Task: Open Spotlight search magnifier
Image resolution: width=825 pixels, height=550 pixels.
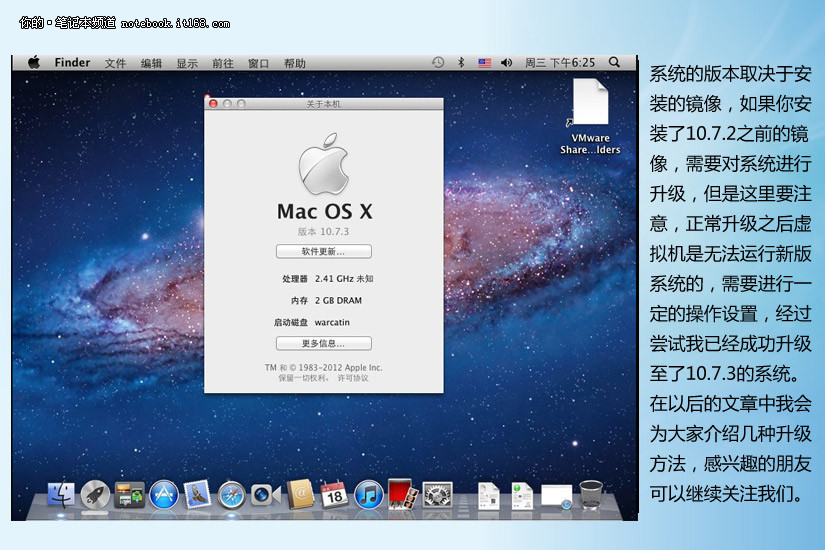Action: pos(614,62)
